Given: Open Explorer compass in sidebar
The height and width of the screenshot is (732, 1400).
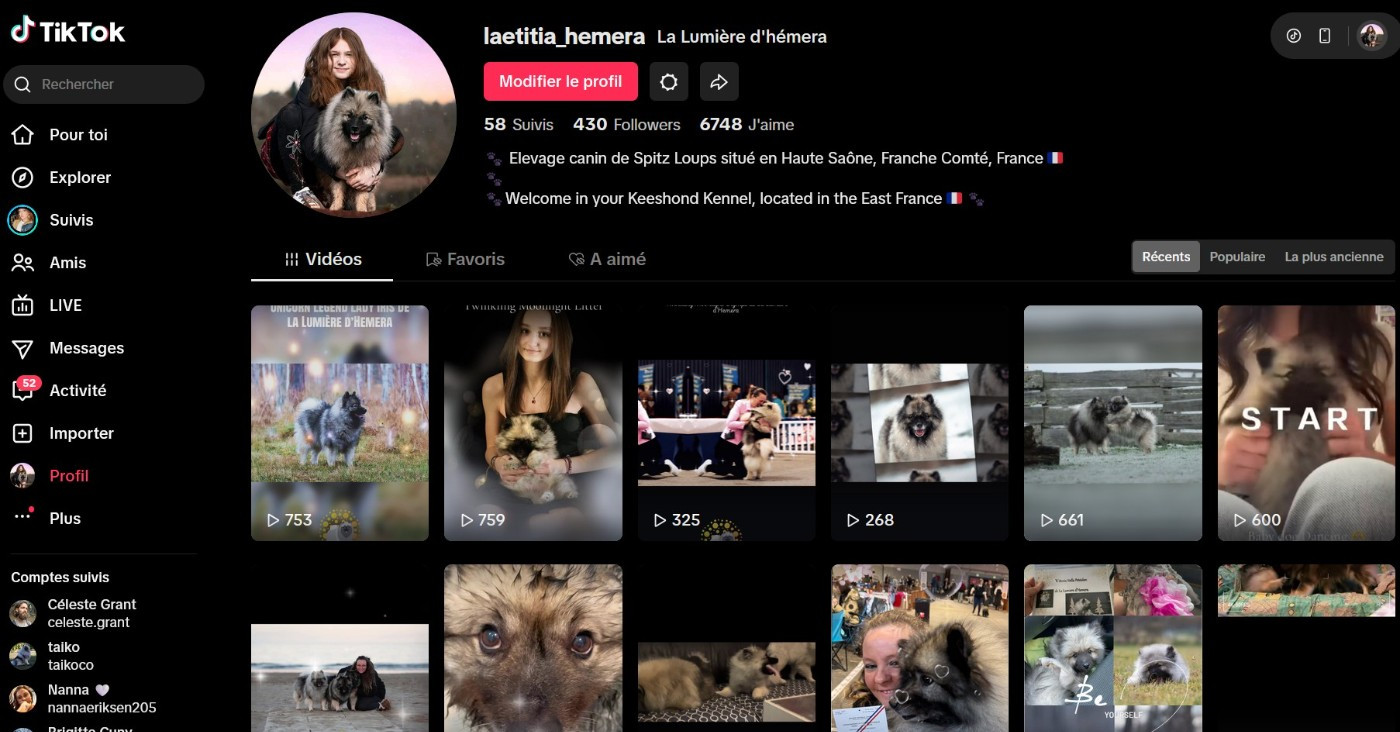Looking at the screenshot, I should click(x=23, y=177).
